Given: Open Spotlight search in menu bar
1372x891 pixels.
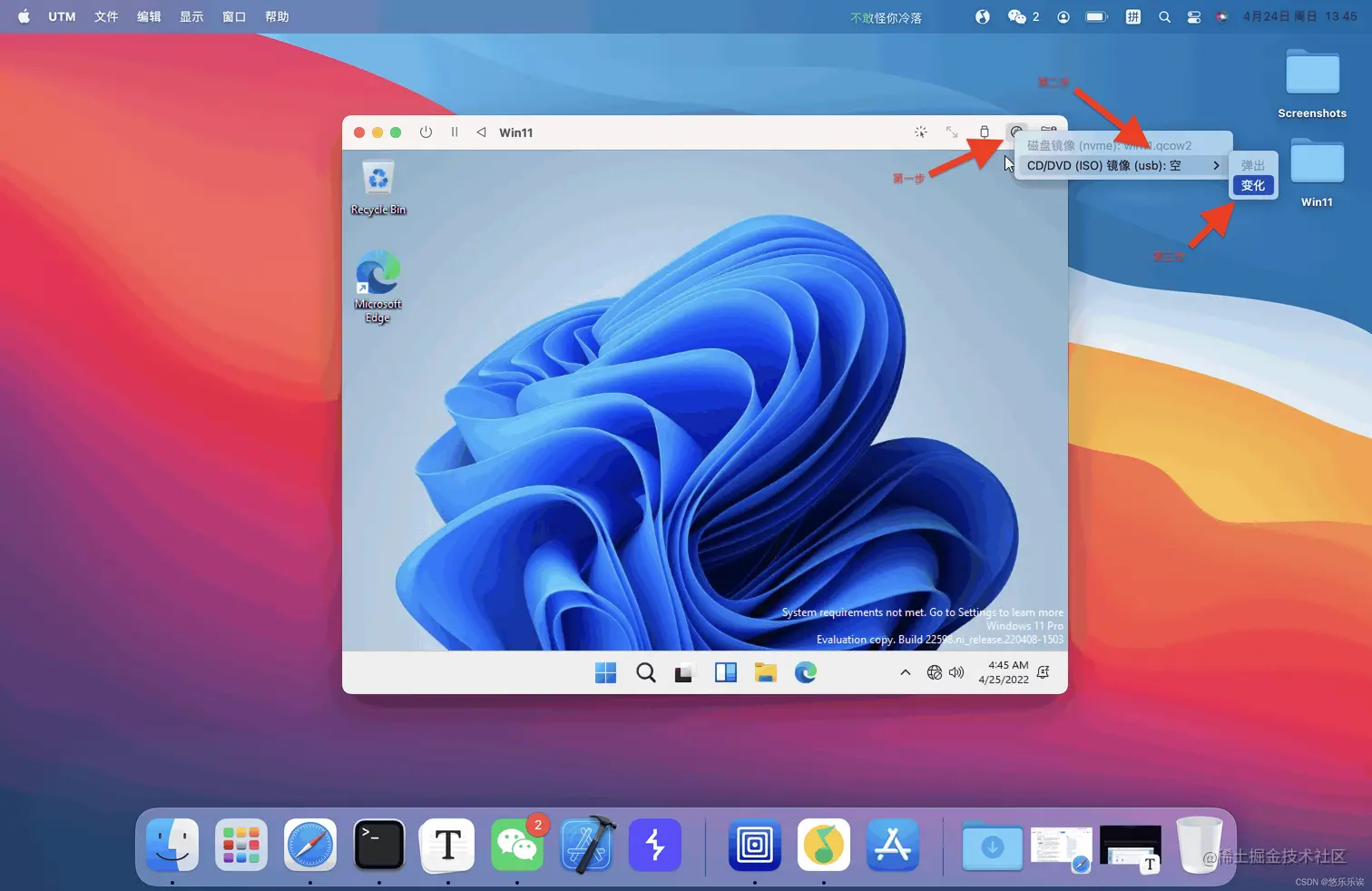Looking at the screenshot, I should (1164, 16).
